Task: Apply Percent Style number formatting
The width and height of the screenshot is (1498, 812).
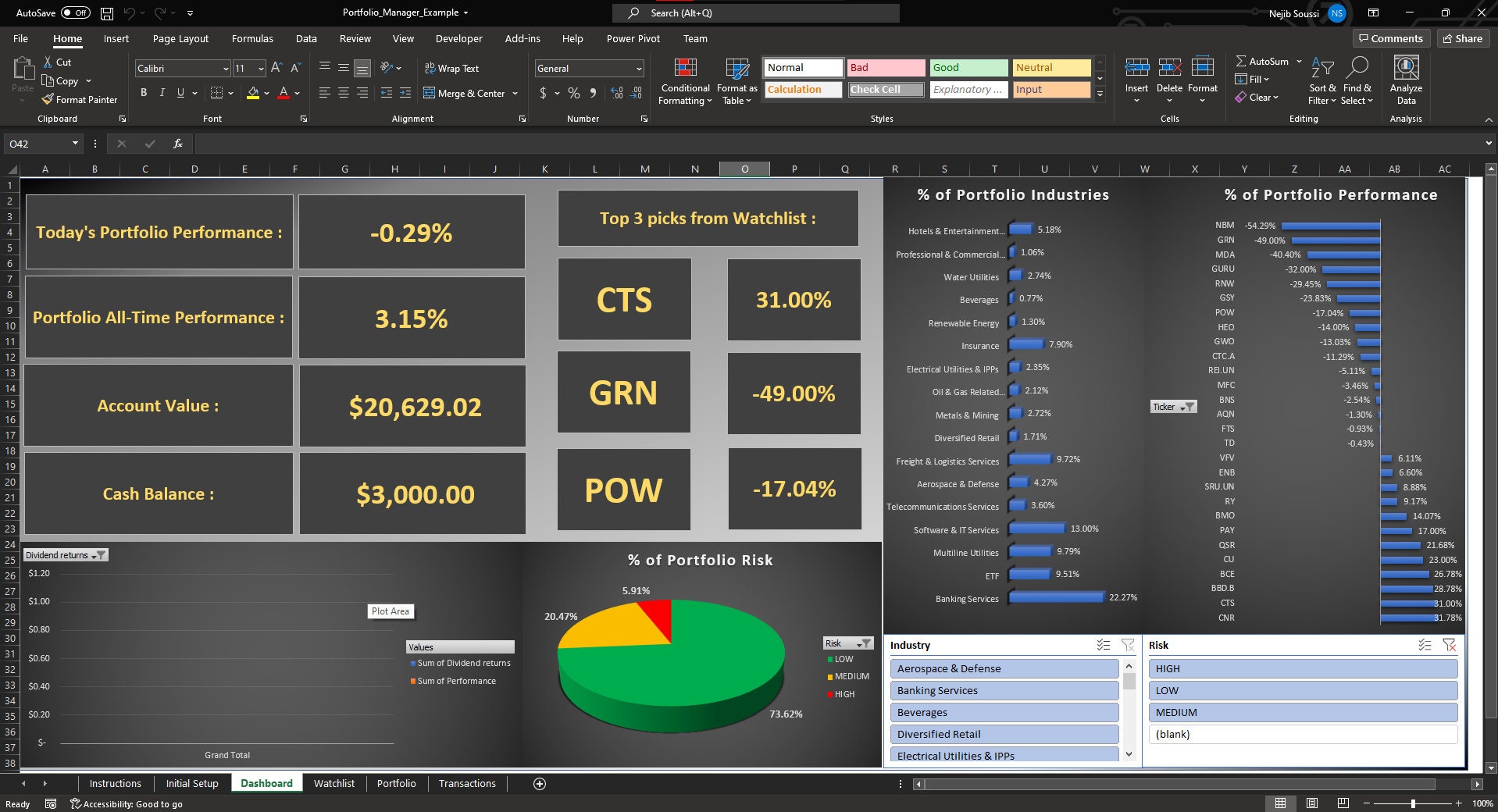Action: pos(573,93)
